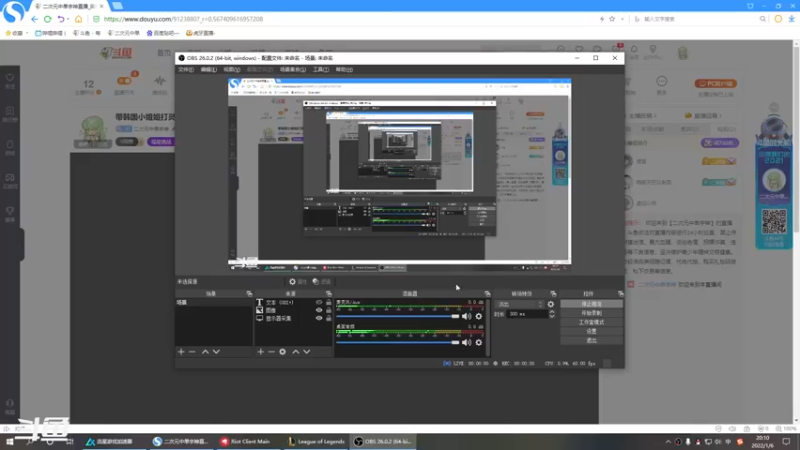Toggle visibility of the Display Capture source
Viewport: 800px width, 450px height.
[319, 318]
